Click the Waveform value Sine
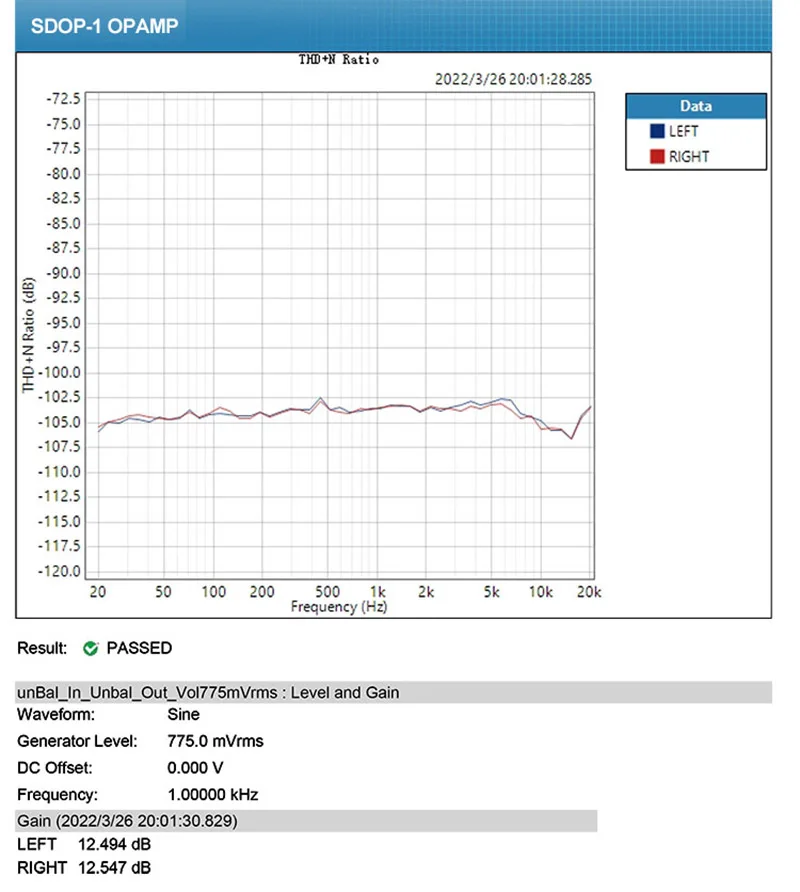 [x=183, y=715]
